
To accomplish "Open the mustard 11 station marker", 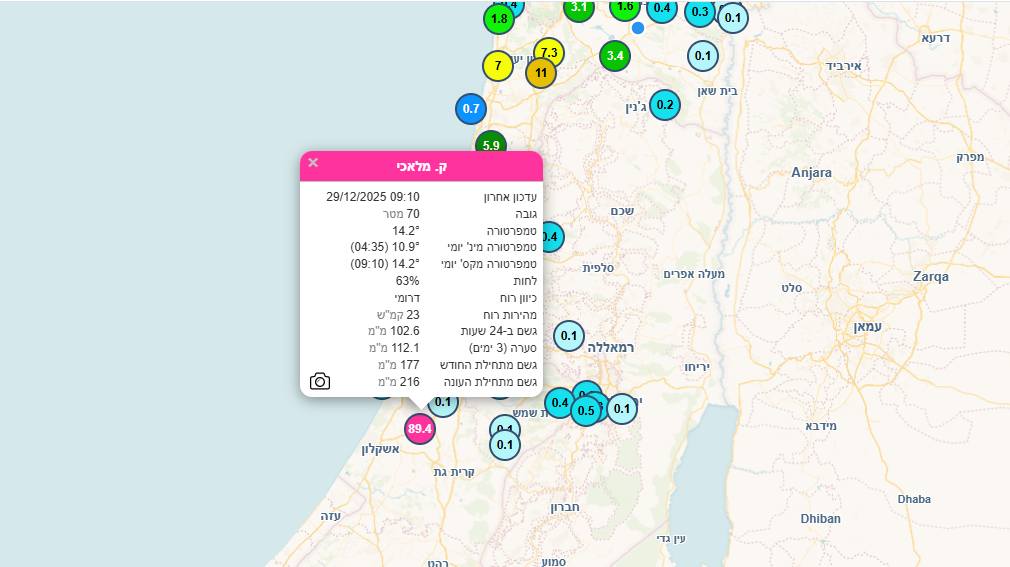I will coord(541,73).
